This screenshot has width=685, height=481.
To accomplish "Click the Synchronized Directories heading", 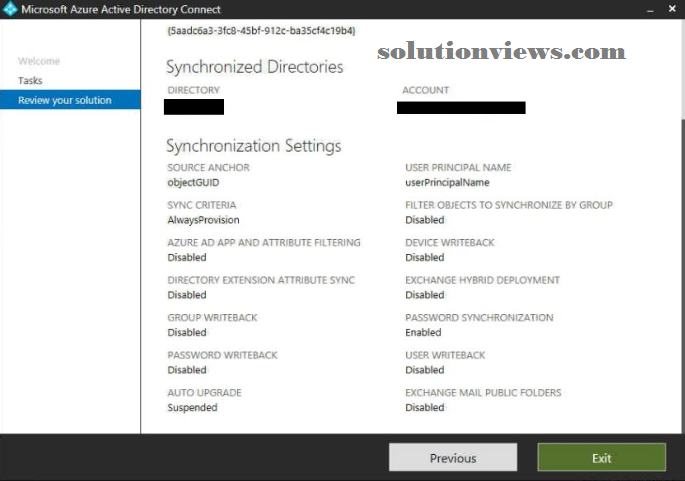I will coord(255,67).
